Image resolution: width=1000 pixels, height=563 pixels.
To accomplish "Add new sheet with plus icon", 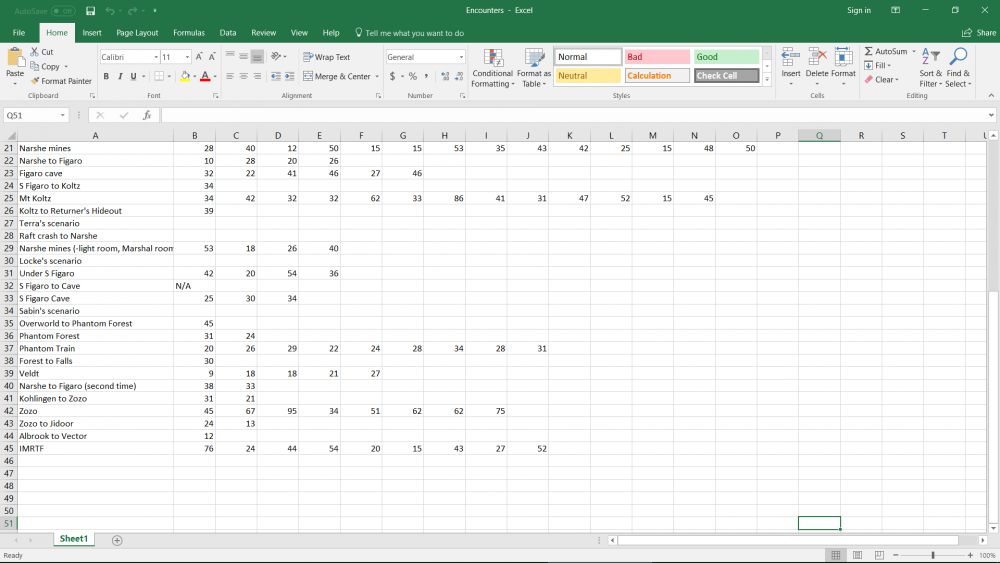I will pos(117,540).
